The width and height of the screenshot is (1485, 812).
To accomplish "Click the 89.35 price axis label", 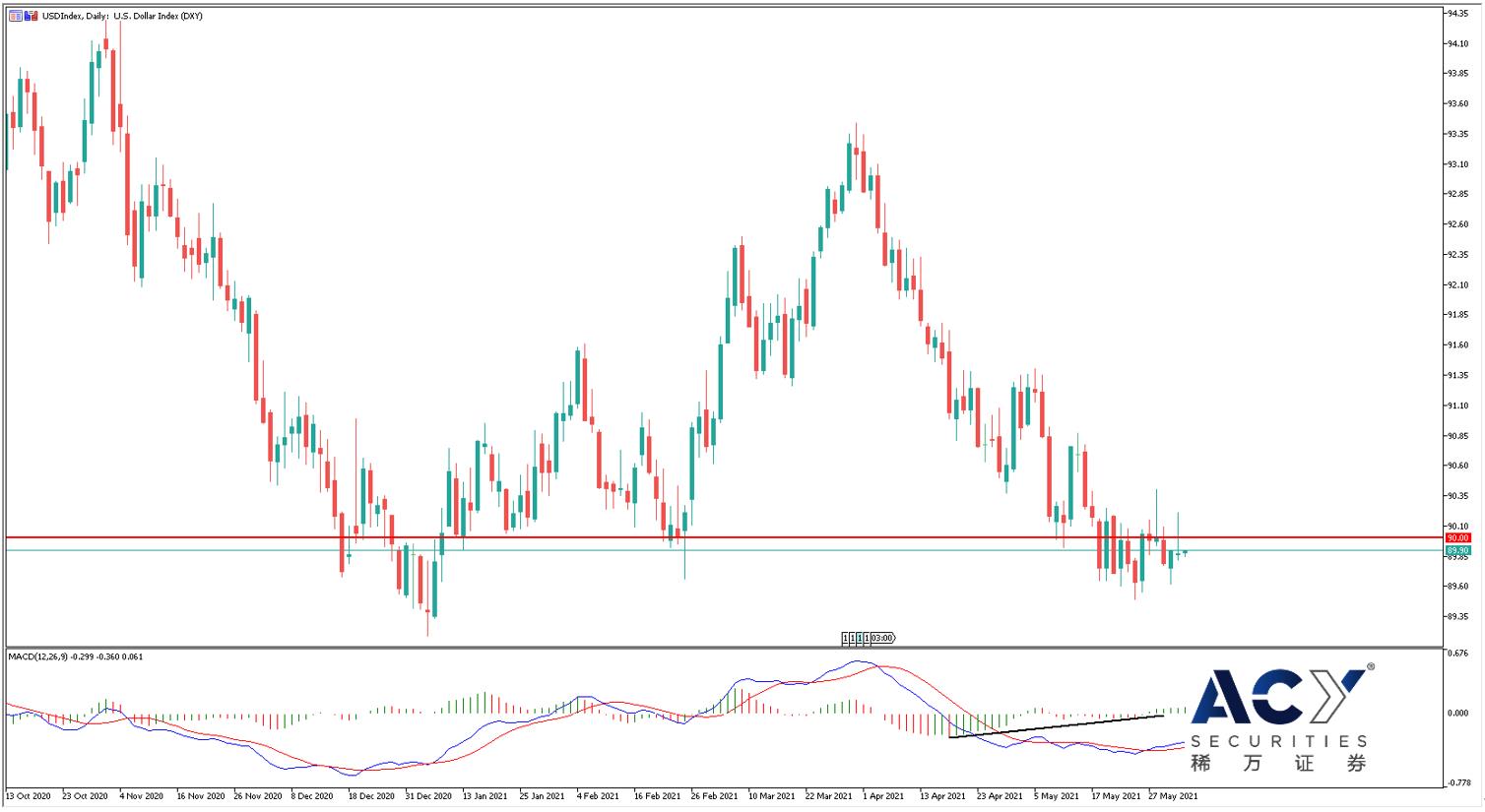I will coord(1458,617).
